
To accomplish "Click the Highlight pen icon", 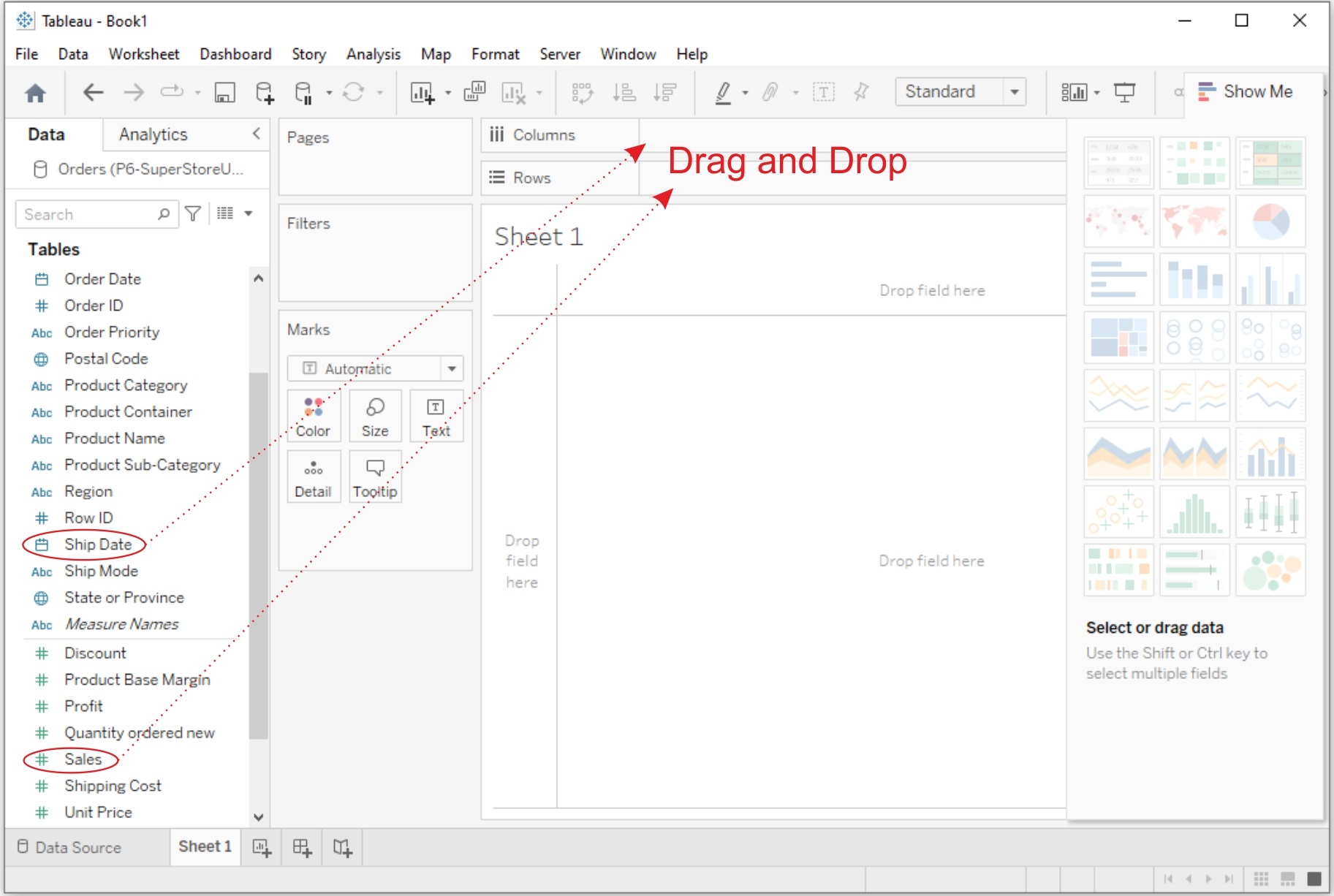I will tap(723, 93).
